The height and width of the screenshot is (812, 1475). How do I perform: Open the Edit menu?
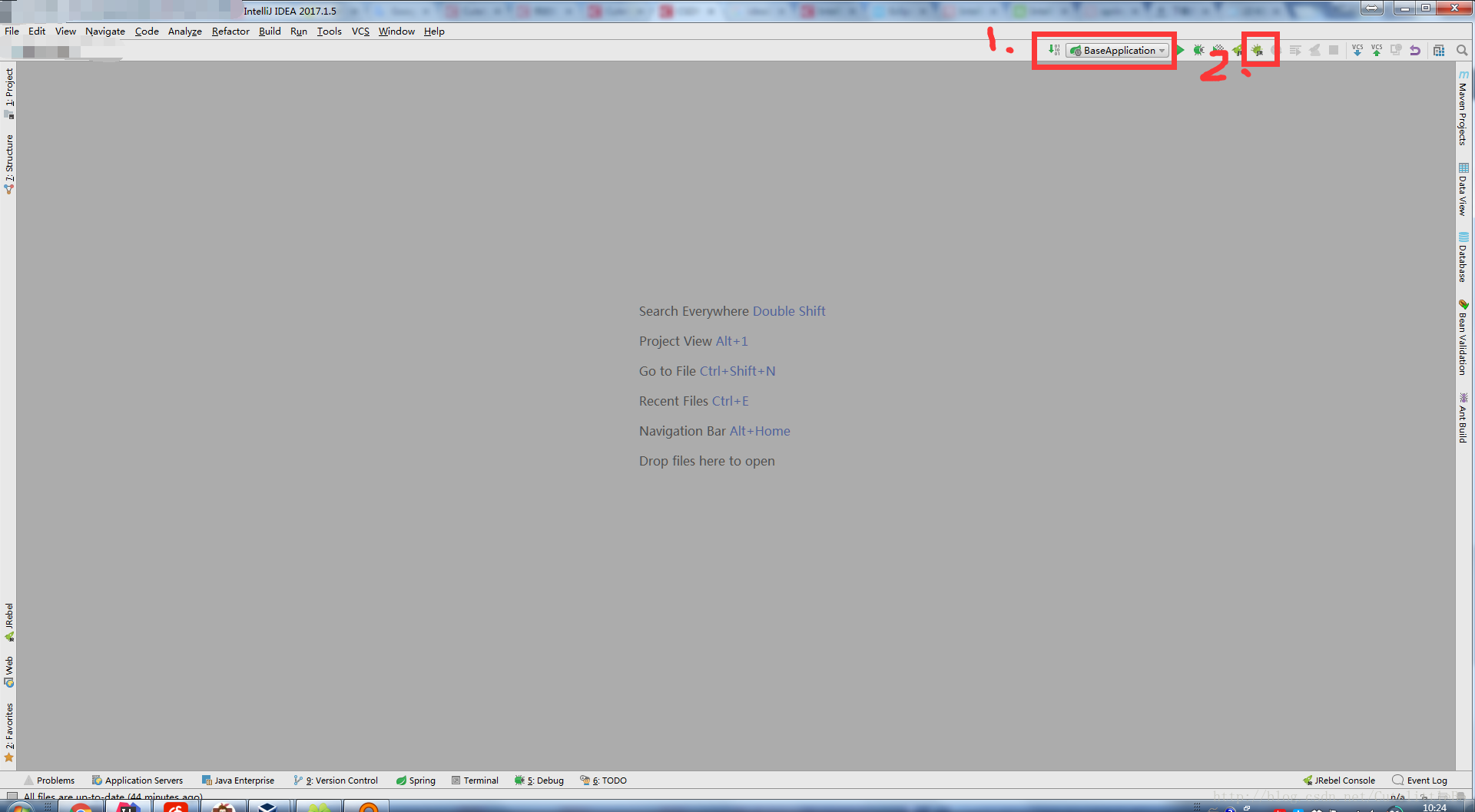click(37, 31)
